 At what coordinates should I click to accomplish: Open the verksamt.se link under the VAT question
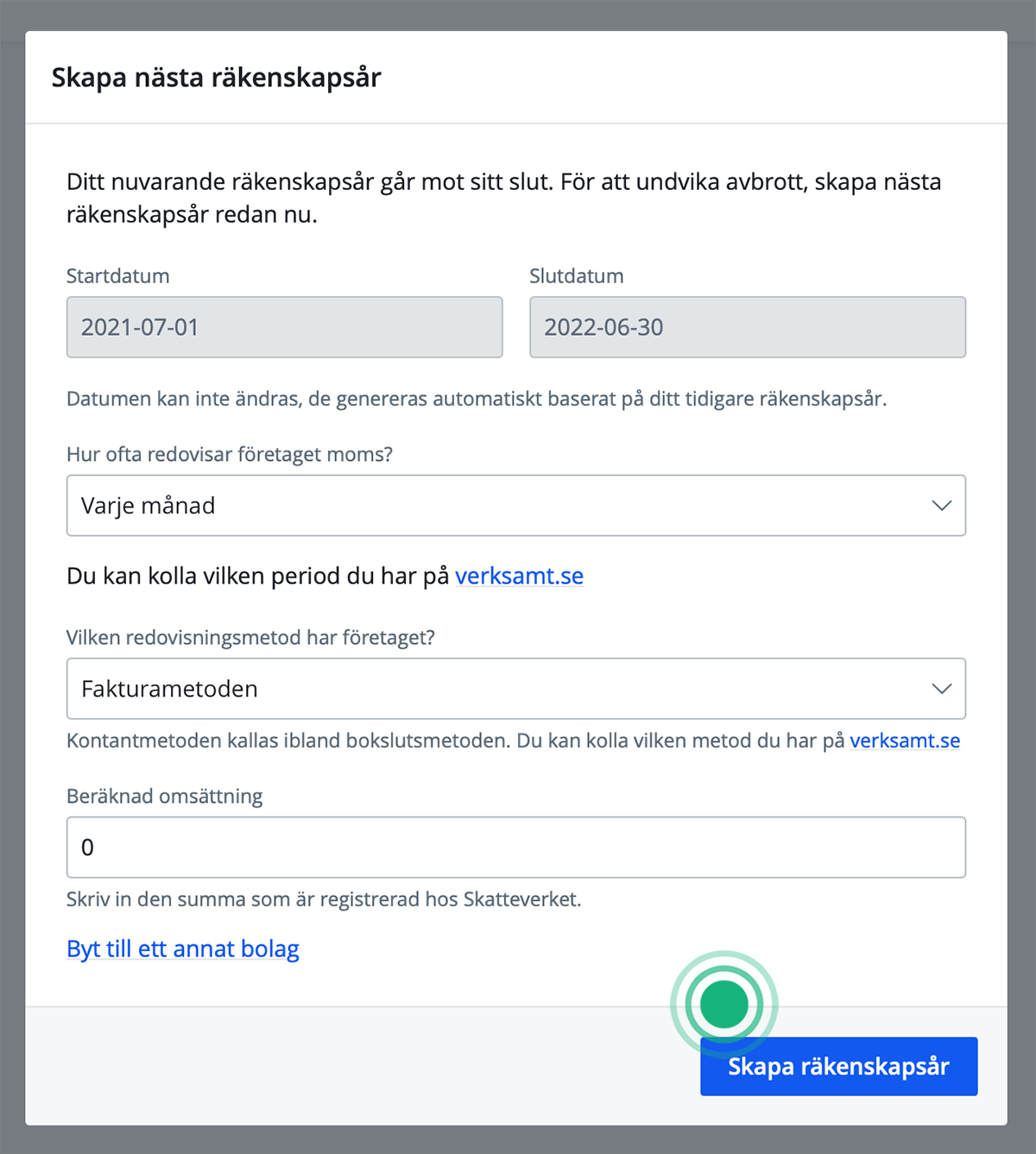[520, 576]
